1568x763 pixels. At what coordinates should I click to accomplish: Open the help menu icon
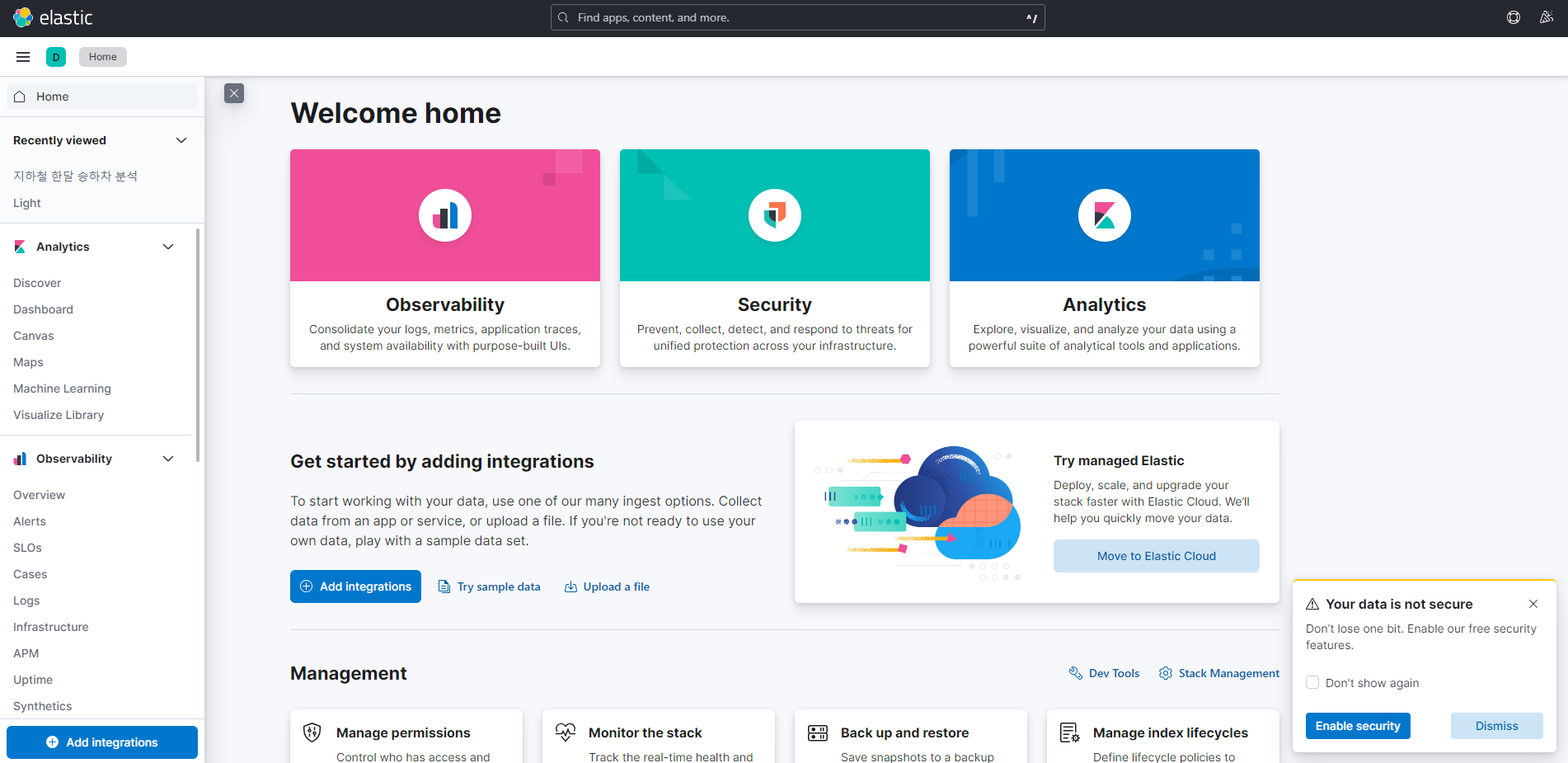[x=1514, y=17]
